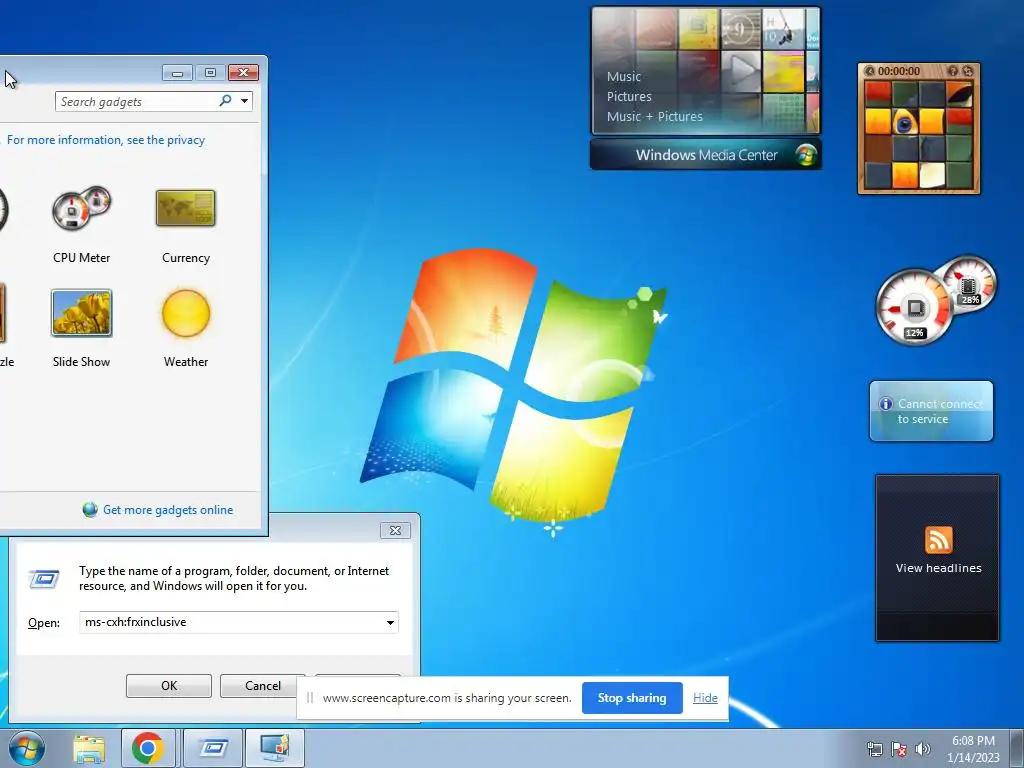The image size is (1024, 768).
Task: Select the Currency gadget icon
Action: (x=185, y=208)
